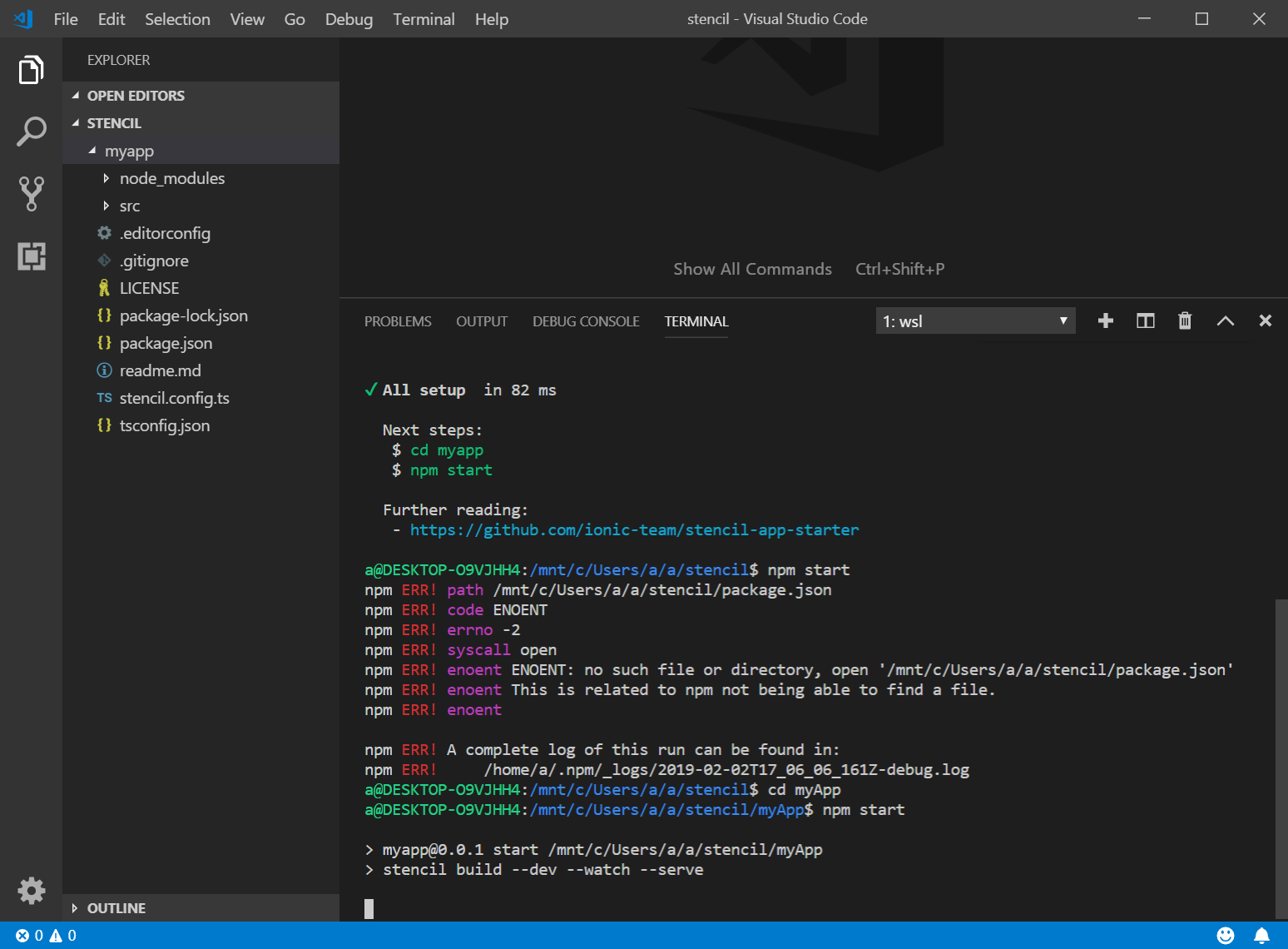Click the terminal scrollbar thumb
The height and width of the screenshot is (949, 1288).
point(1281,759)
